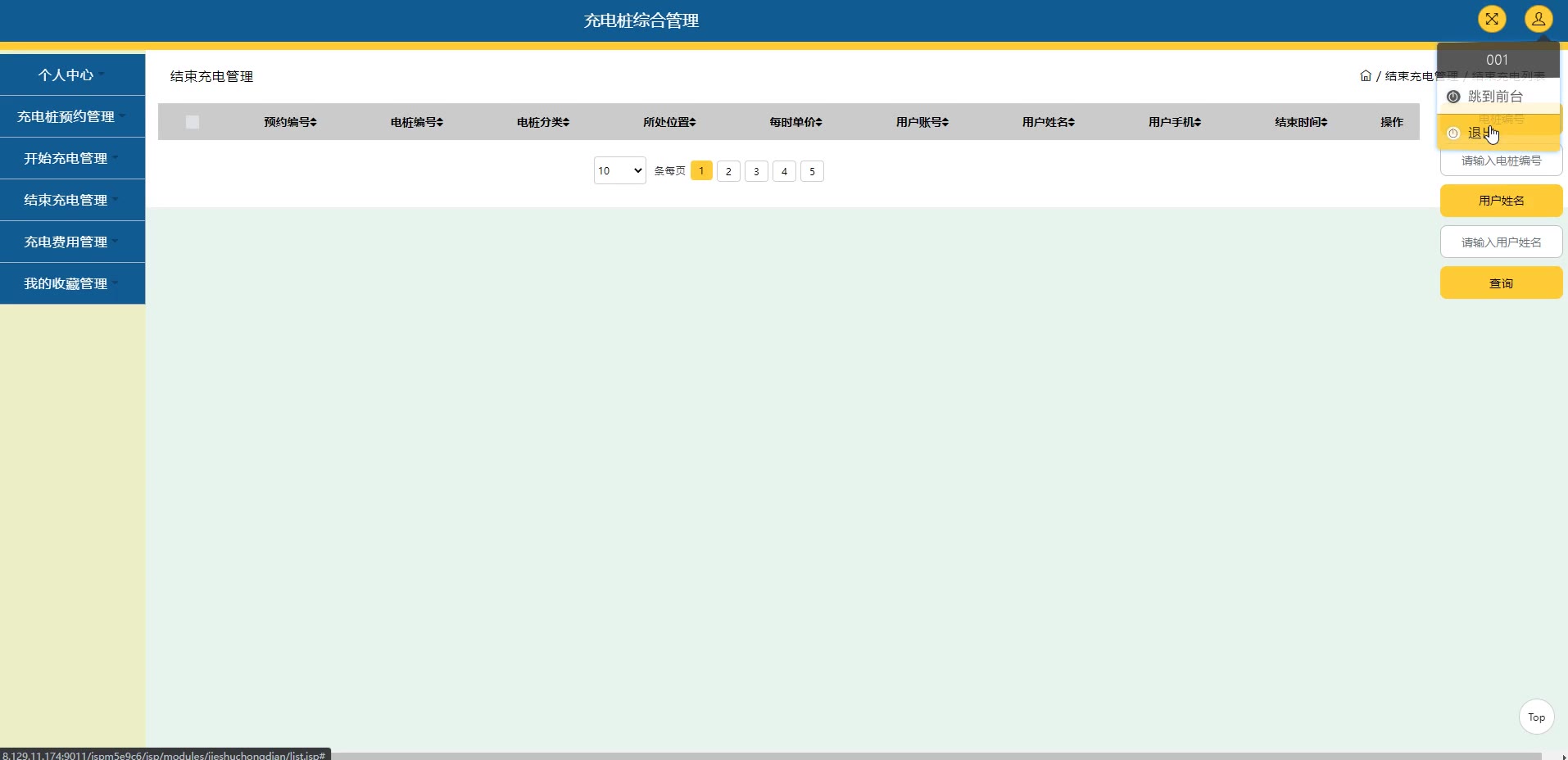This screenshot has width=1568, height=760.
Task: Click the power icon beside 跳到前台
Action: click(1453, 97)
